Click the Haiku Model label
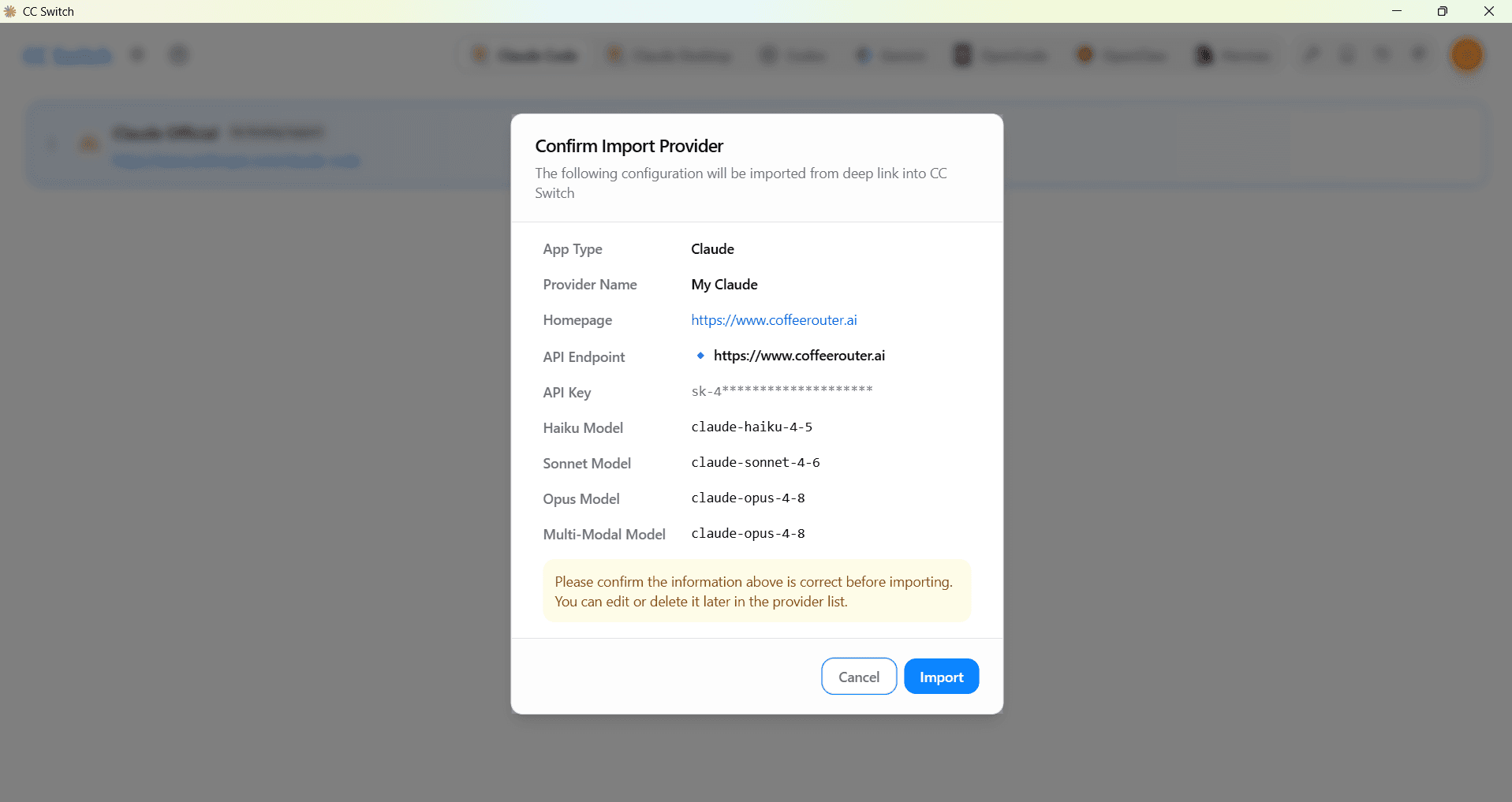This screenshot has width=1512, height=802. 583,428
